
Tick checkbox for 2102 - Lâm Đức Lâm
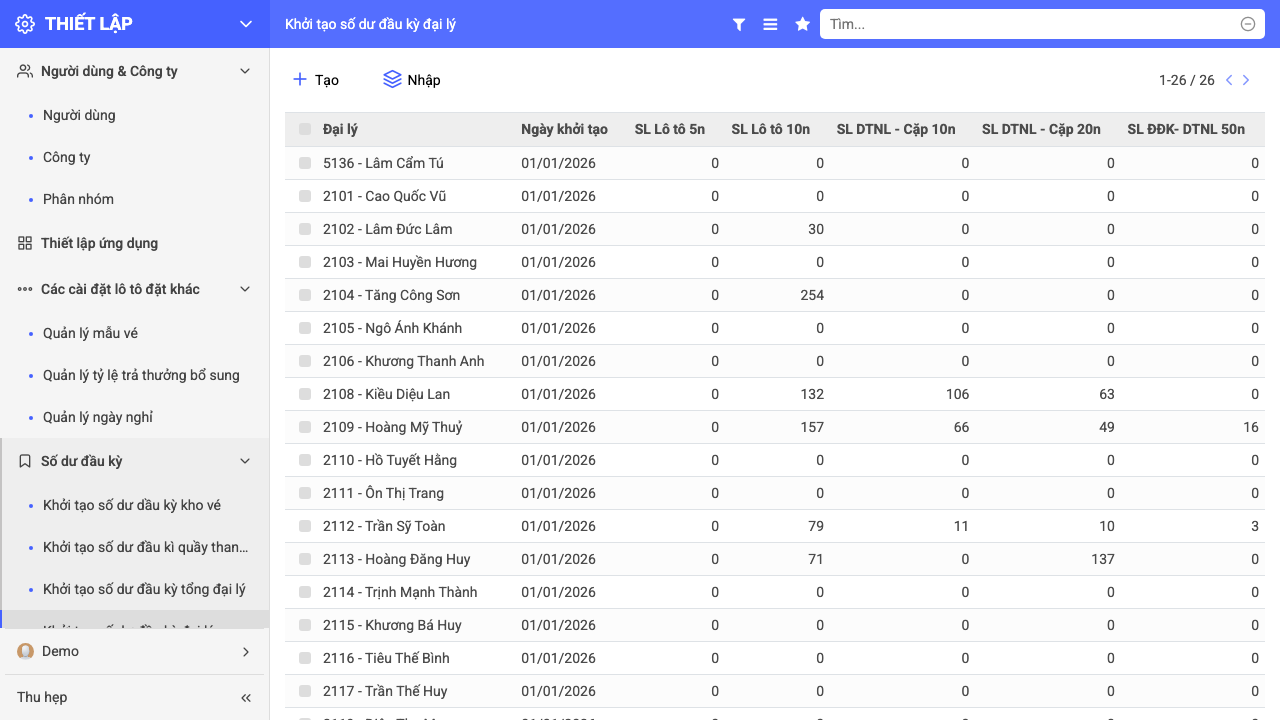click(305, 229)
